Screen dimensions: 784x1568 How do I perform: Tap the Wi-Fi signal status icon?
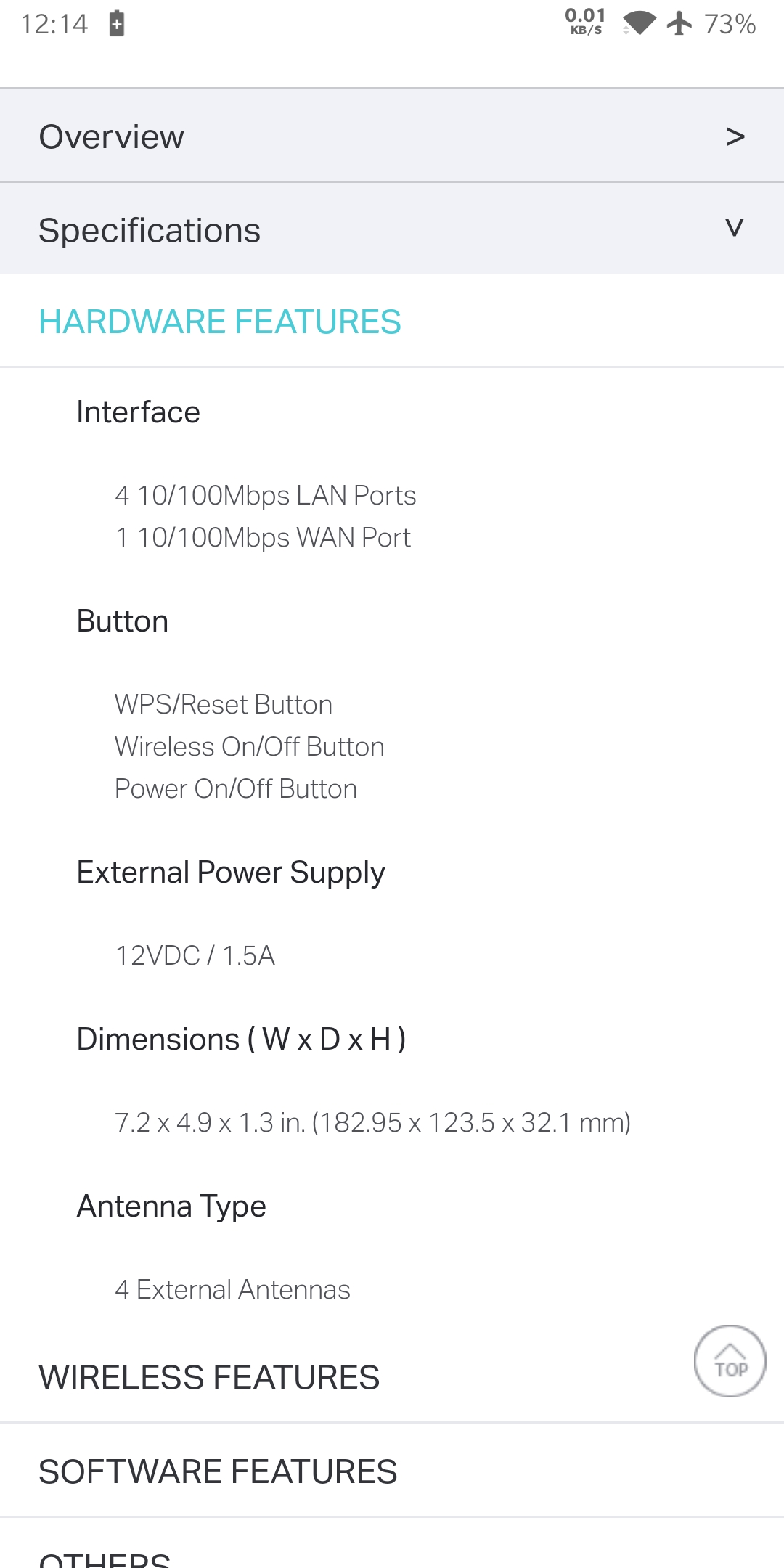point(639,23)
